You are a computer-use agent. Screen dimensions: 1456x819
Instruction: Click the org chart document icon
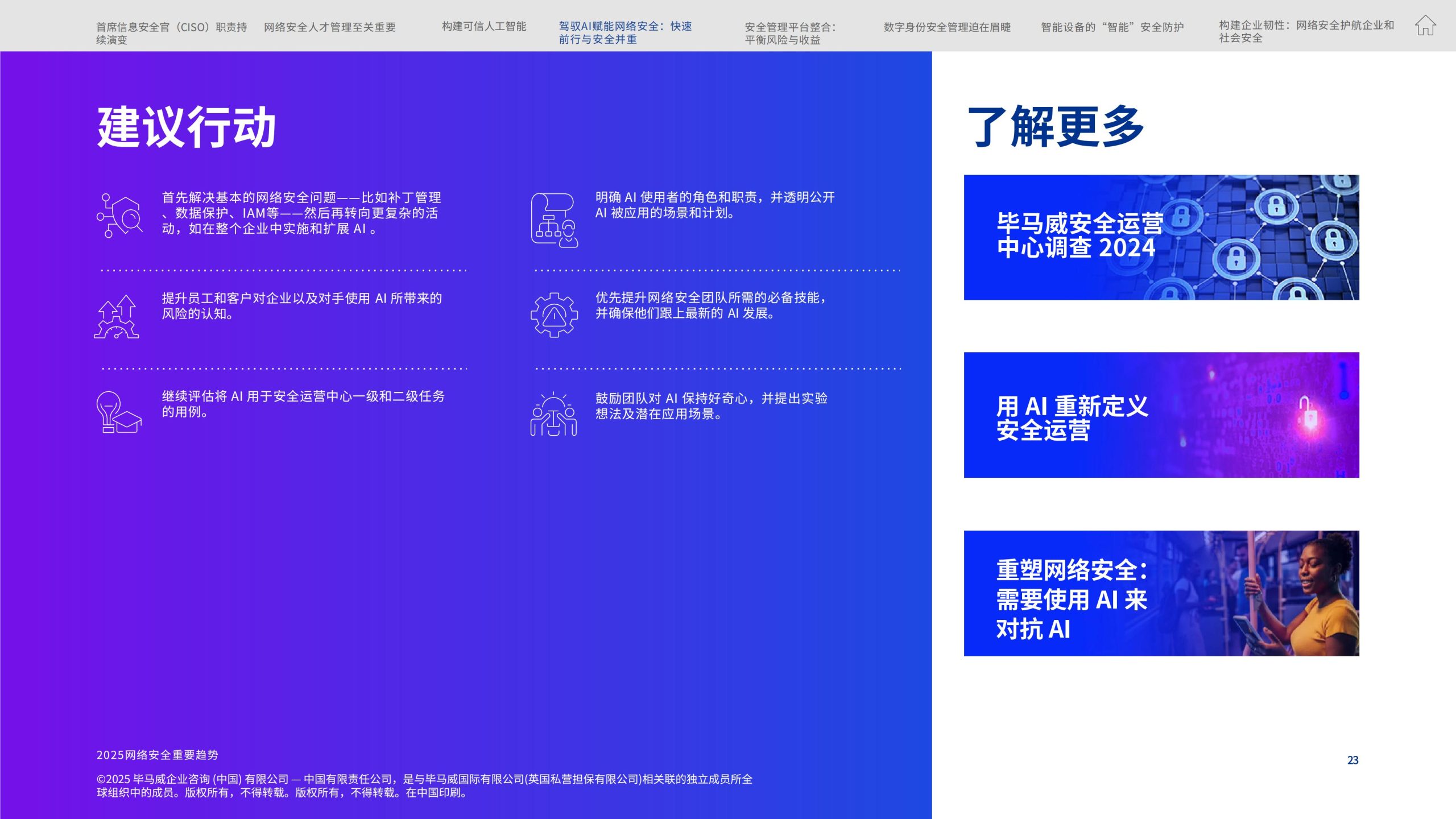554,220
